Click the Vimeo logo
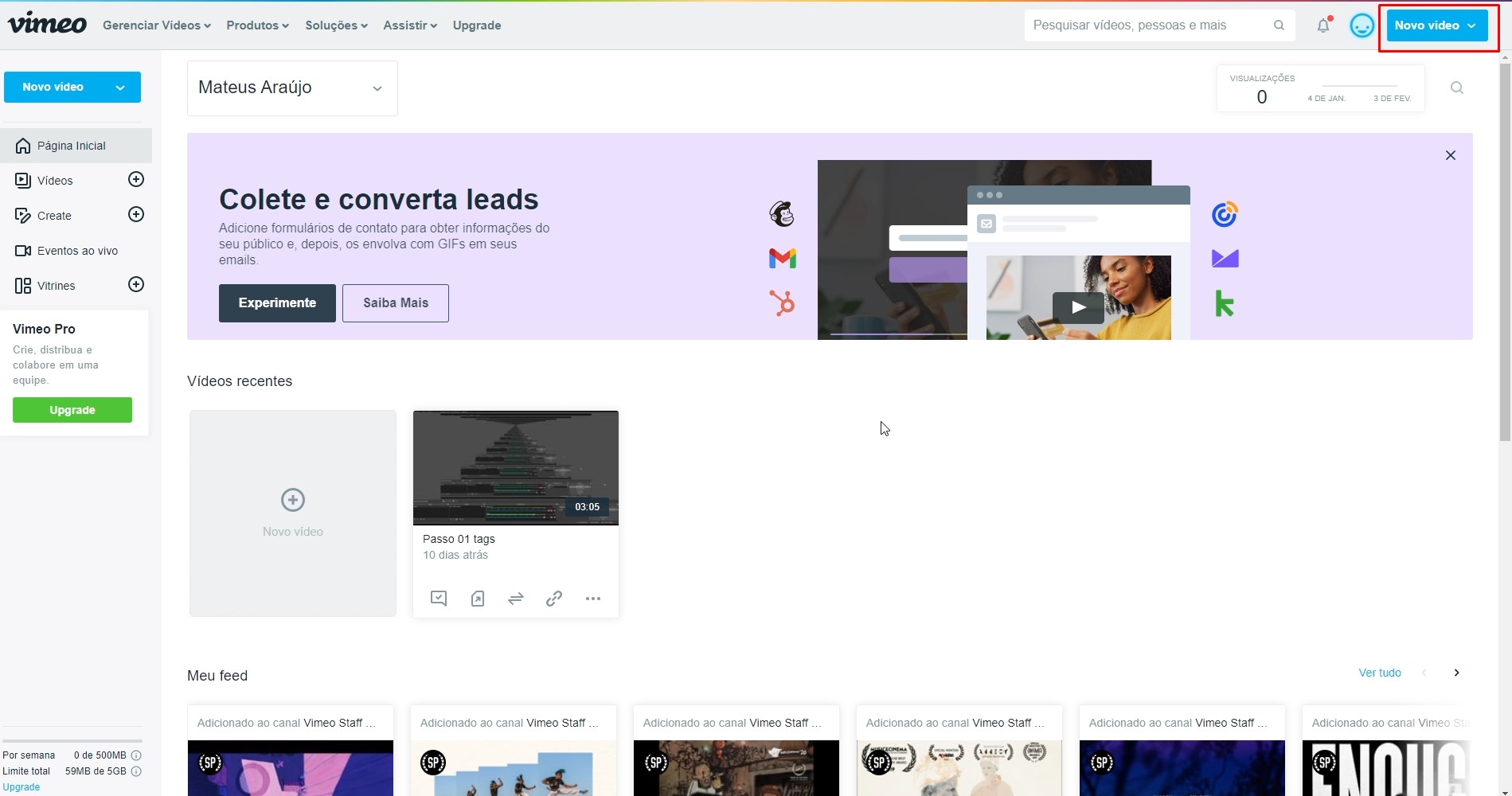1512x796 pixels. tap(47, 23)
